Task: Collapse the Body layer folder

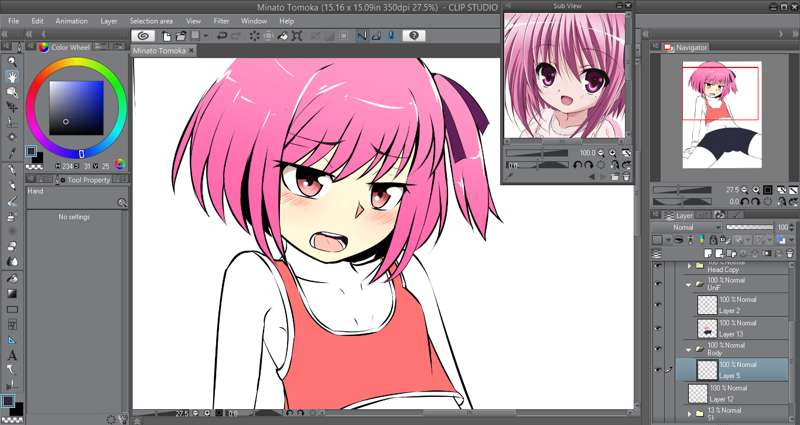Action: tap(688, 348)
